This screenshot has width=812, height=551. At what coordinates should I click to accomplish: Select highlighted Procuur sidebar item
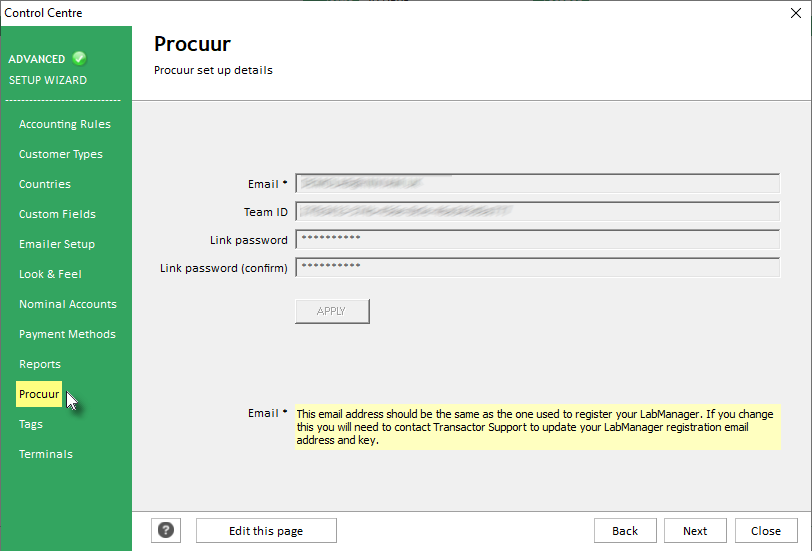39,394
